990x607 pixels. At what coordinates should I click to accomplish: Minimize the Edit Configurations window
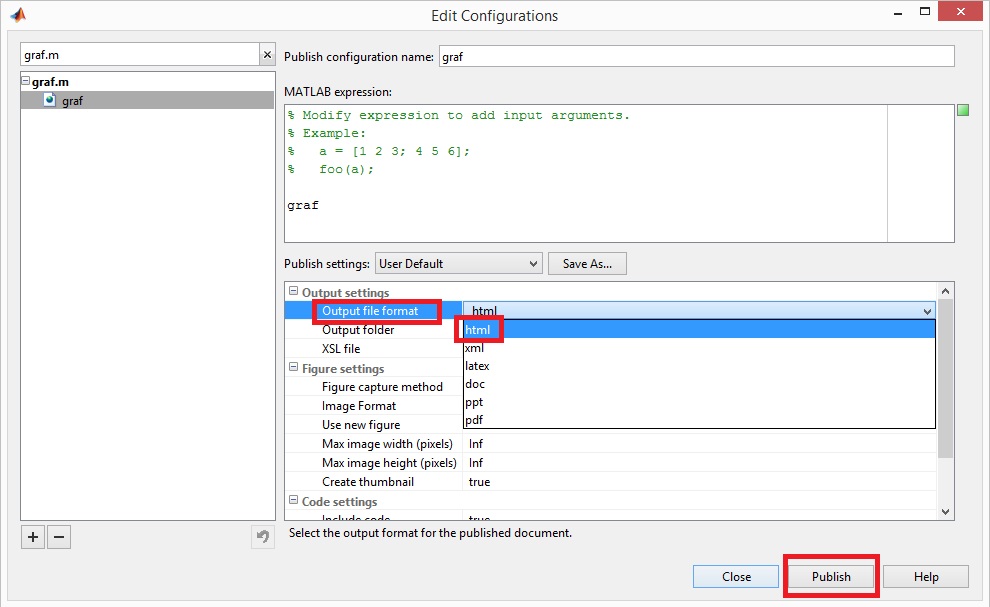click(x=898, y=13)
